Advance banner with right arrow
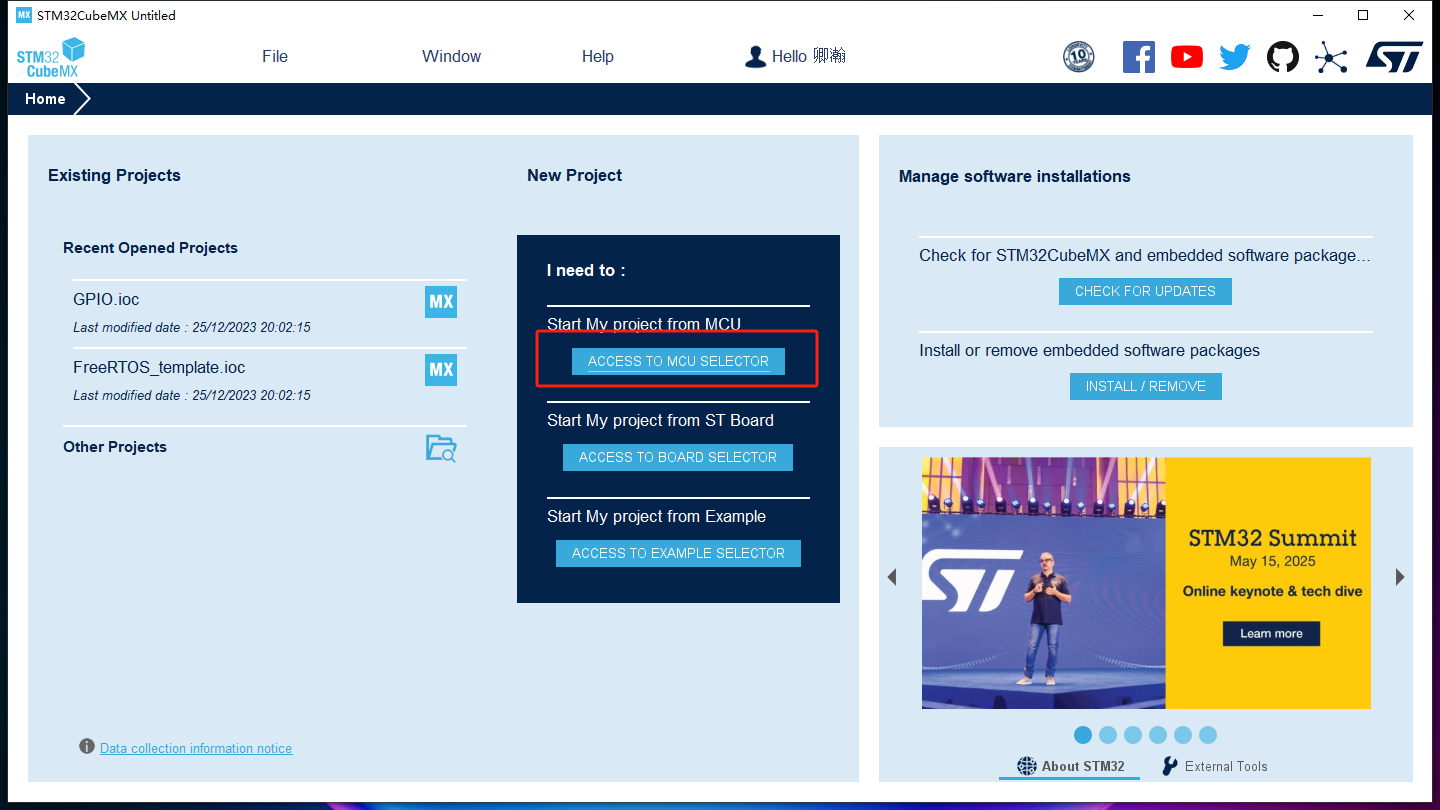The image size is (1440, 810). [x=1400, y=577]
